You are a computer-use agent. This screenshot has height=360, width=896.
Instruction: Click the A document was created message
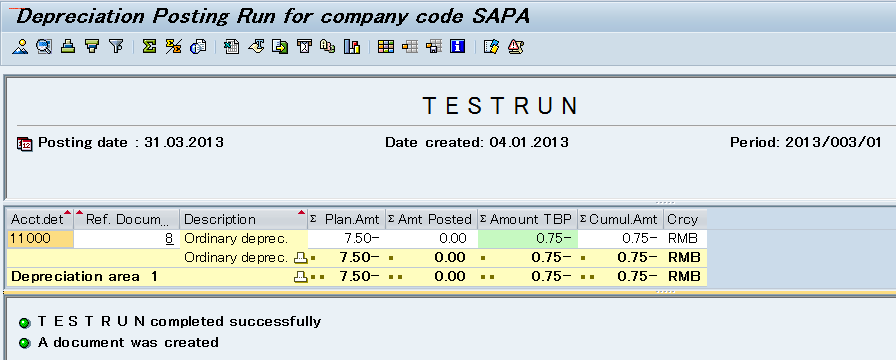pyautogui.click(x=128, y=343)
